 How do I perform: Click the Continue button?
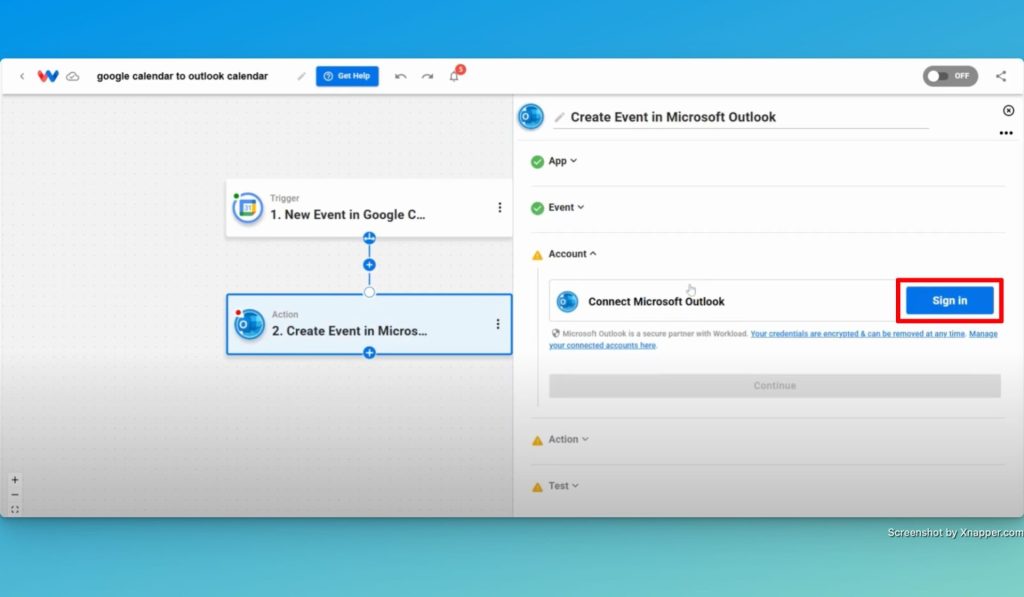coord(775,385)
